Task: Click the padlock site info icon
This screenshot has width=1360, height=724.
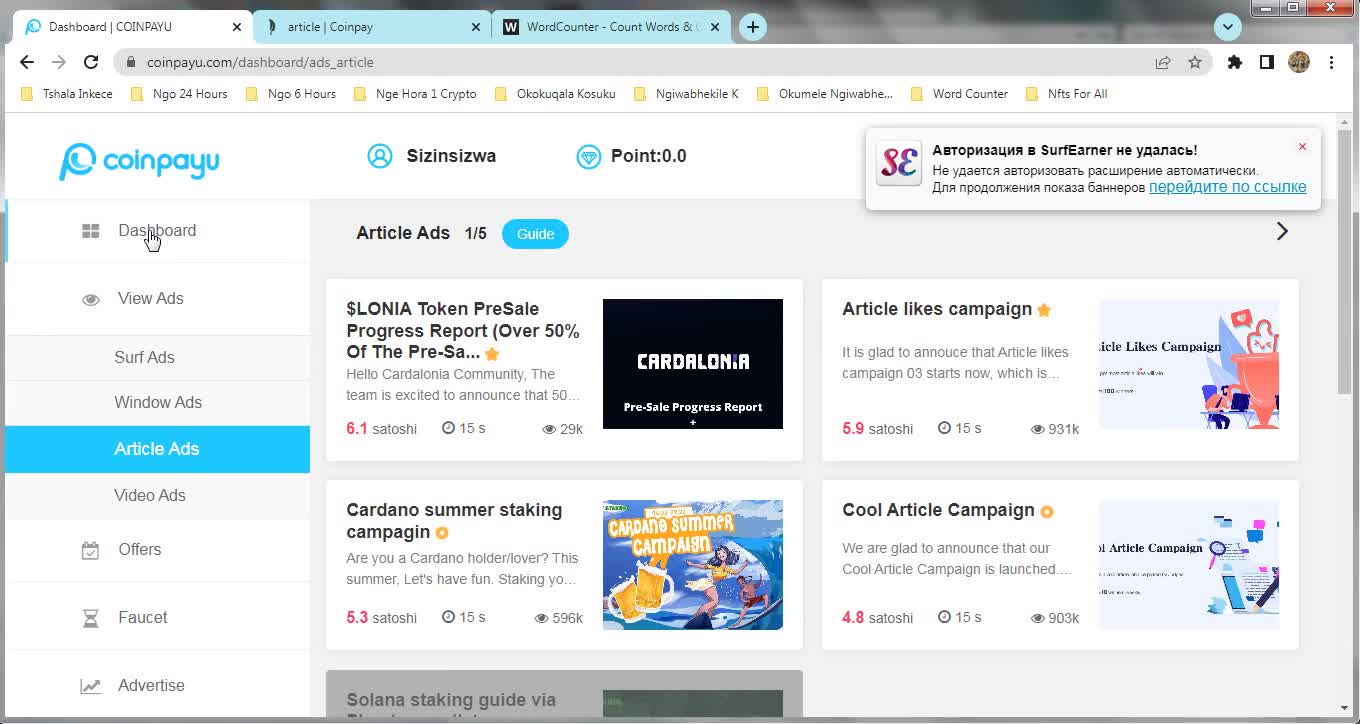Action: (x=130, y=62)
